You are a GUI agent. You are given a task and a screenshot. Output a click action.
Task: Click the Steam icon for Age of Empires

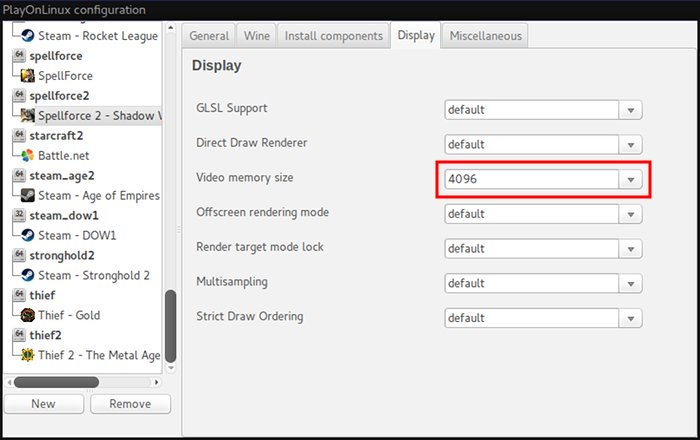pos(28,195)
